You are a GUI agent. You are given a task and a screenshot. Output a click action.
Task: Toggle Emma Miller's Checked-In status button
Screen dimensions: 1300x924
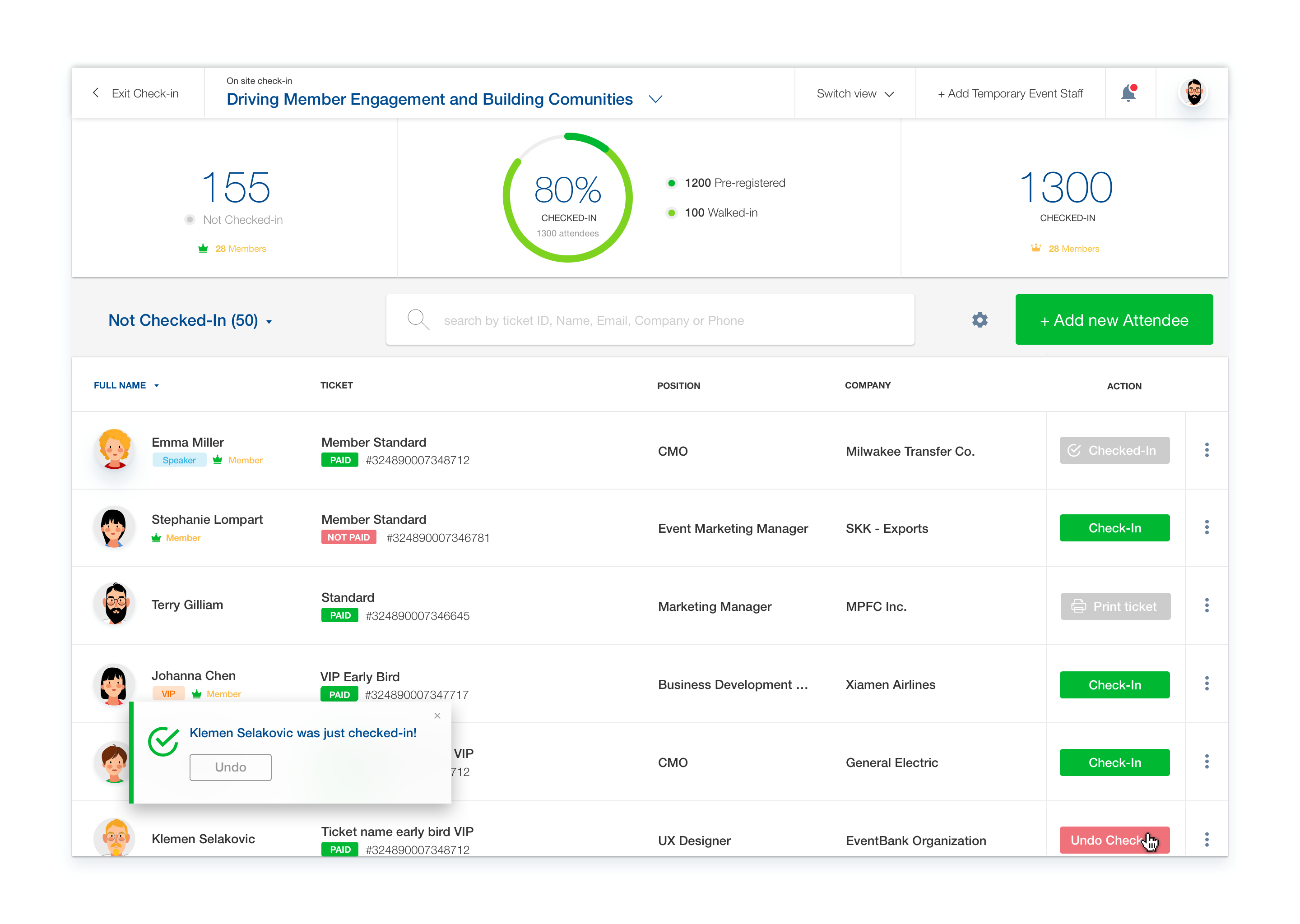point(1114,451)
